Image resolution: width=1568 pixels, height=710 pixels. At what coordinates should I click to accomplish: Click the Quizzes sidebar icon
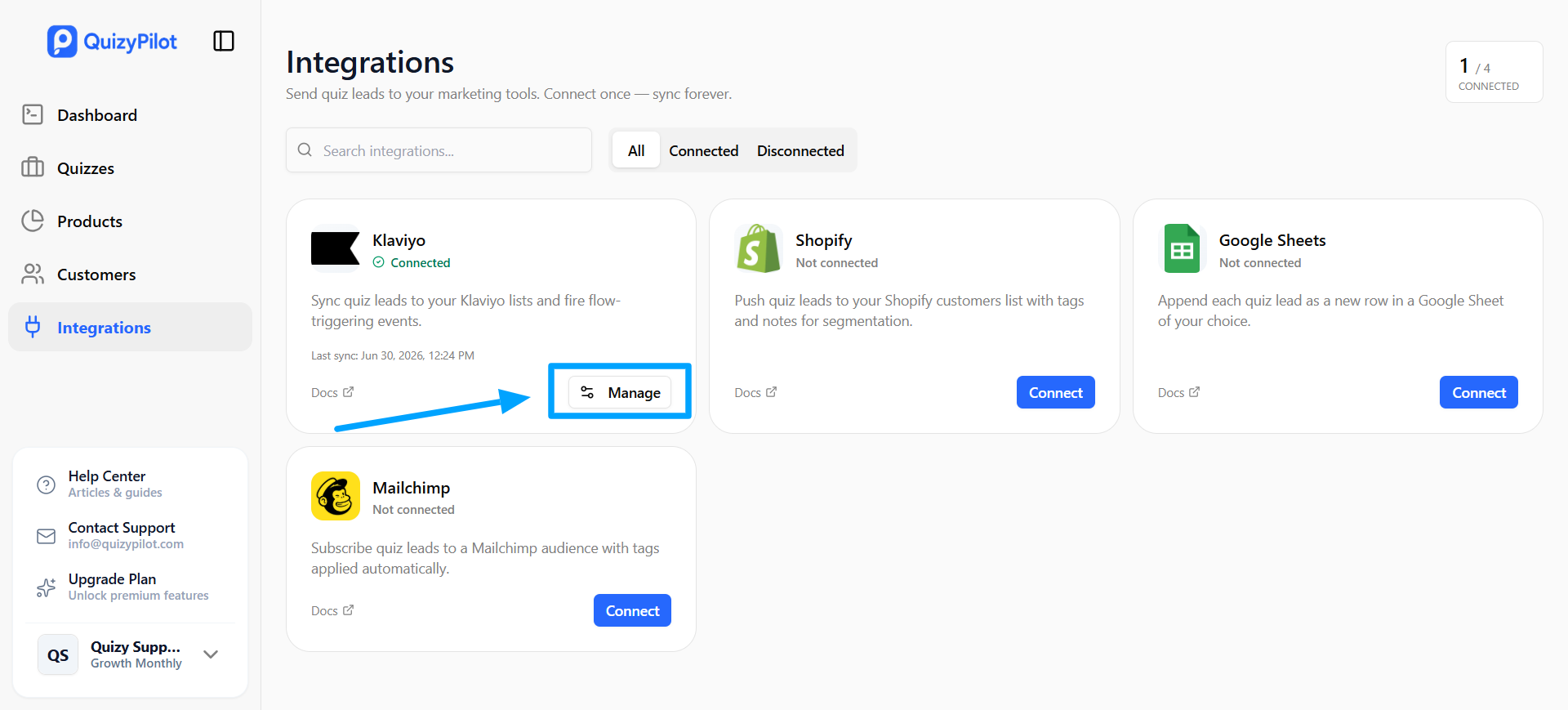(x=33, y=167)
